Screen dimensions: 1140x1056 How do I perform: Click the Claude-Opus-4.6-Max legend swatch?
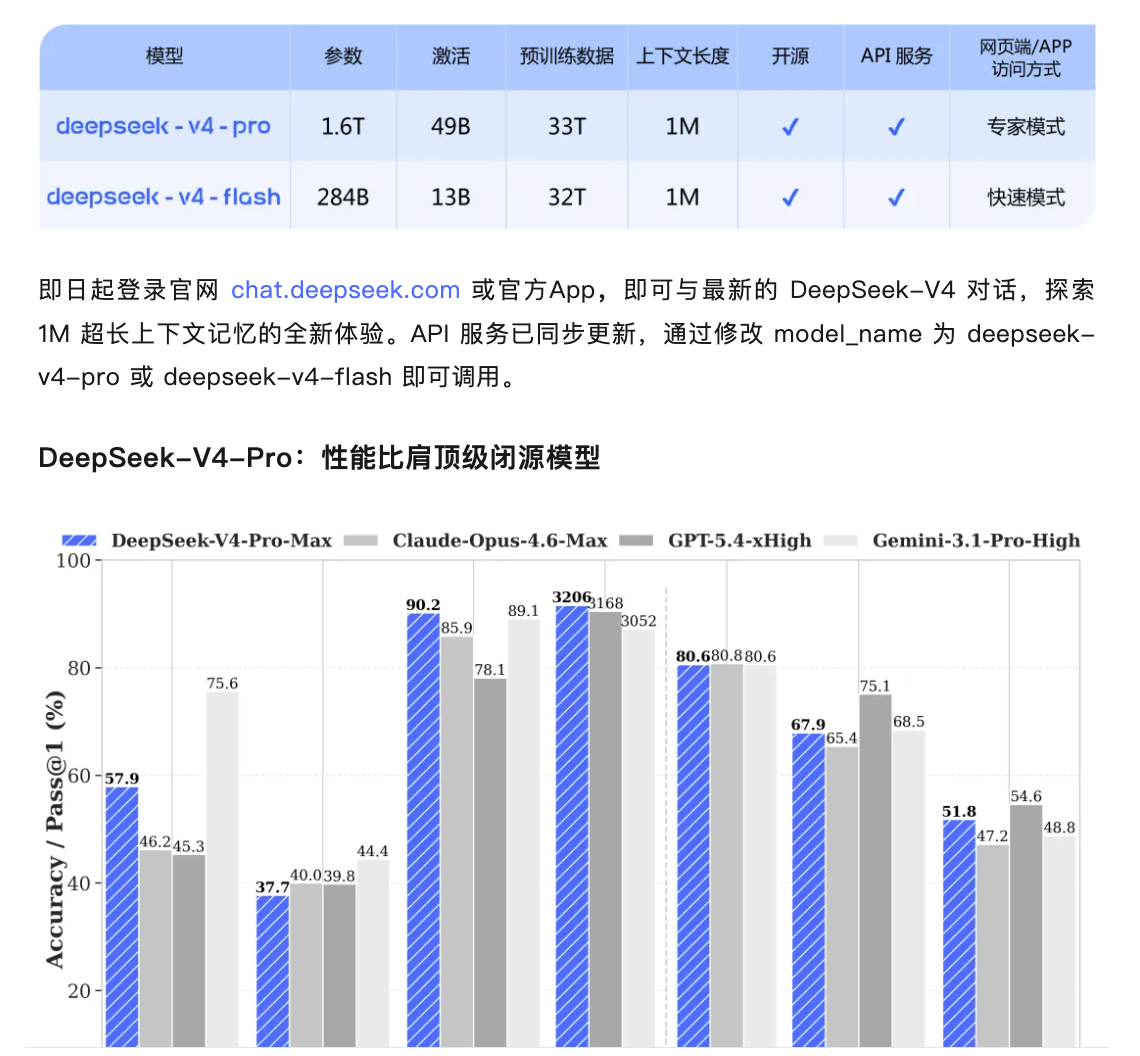pyautogui.click(x=361, y=540)
